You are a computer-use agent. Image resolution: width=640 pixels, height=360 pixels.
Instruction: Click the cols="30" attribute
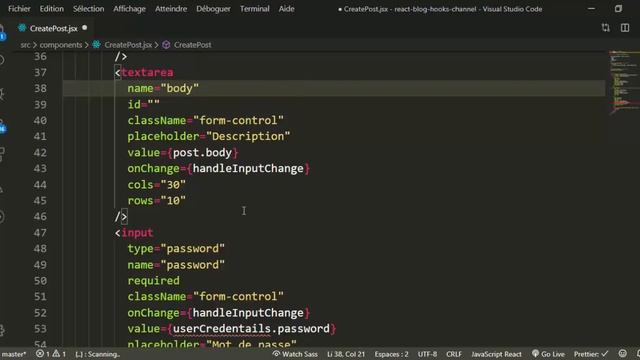[x=156, y=184]
